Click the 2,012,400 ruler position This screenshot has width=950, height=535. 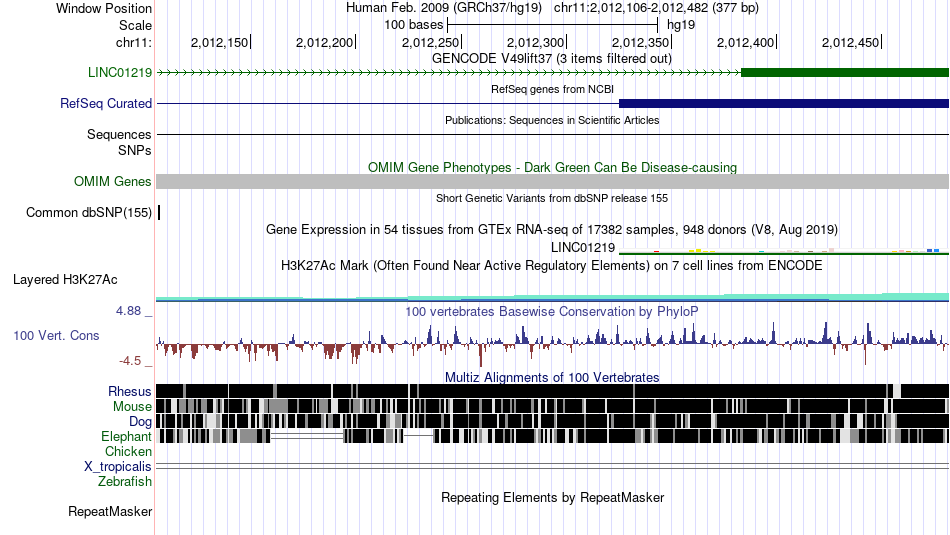(746, 42)
